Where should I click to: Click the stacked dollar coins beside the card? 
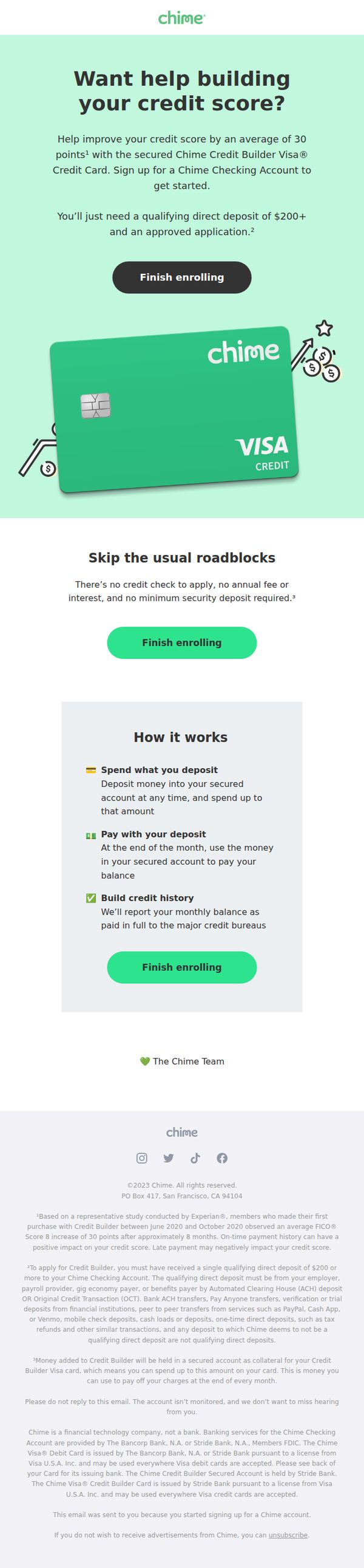(322, 364)
